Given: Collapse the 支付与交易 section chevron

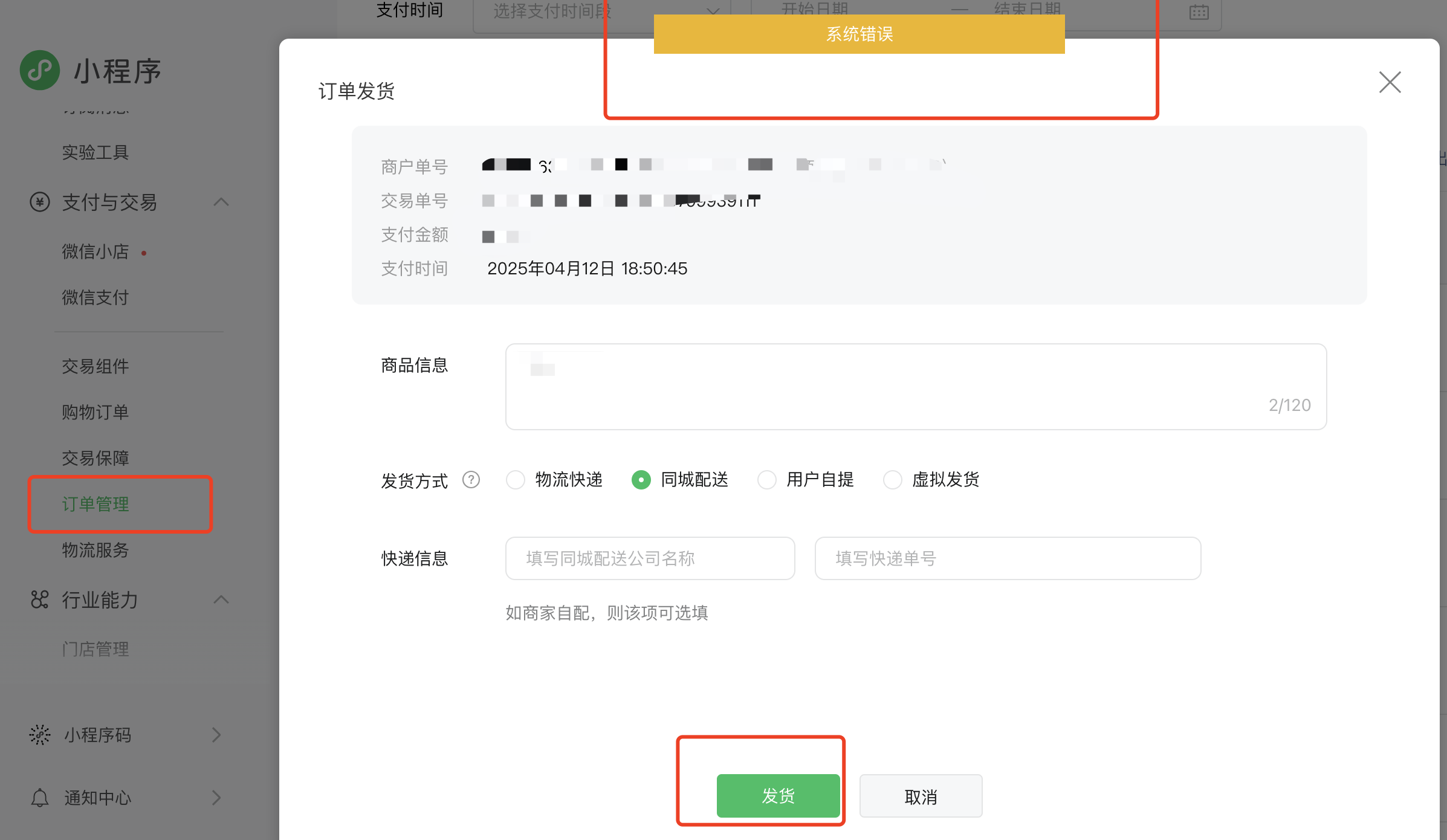Looking at the screenshot, I should tap(221, 202).
